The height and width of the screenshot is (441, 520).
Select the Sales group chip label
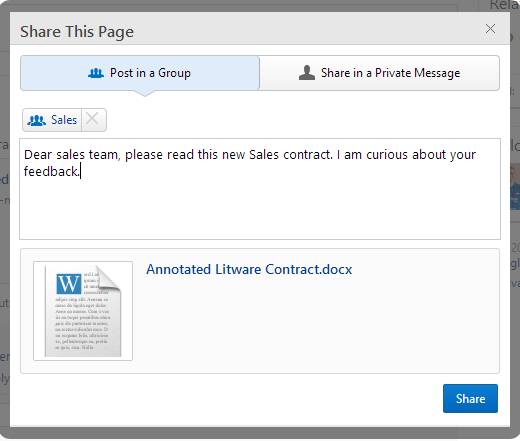(x=64, y=120)
